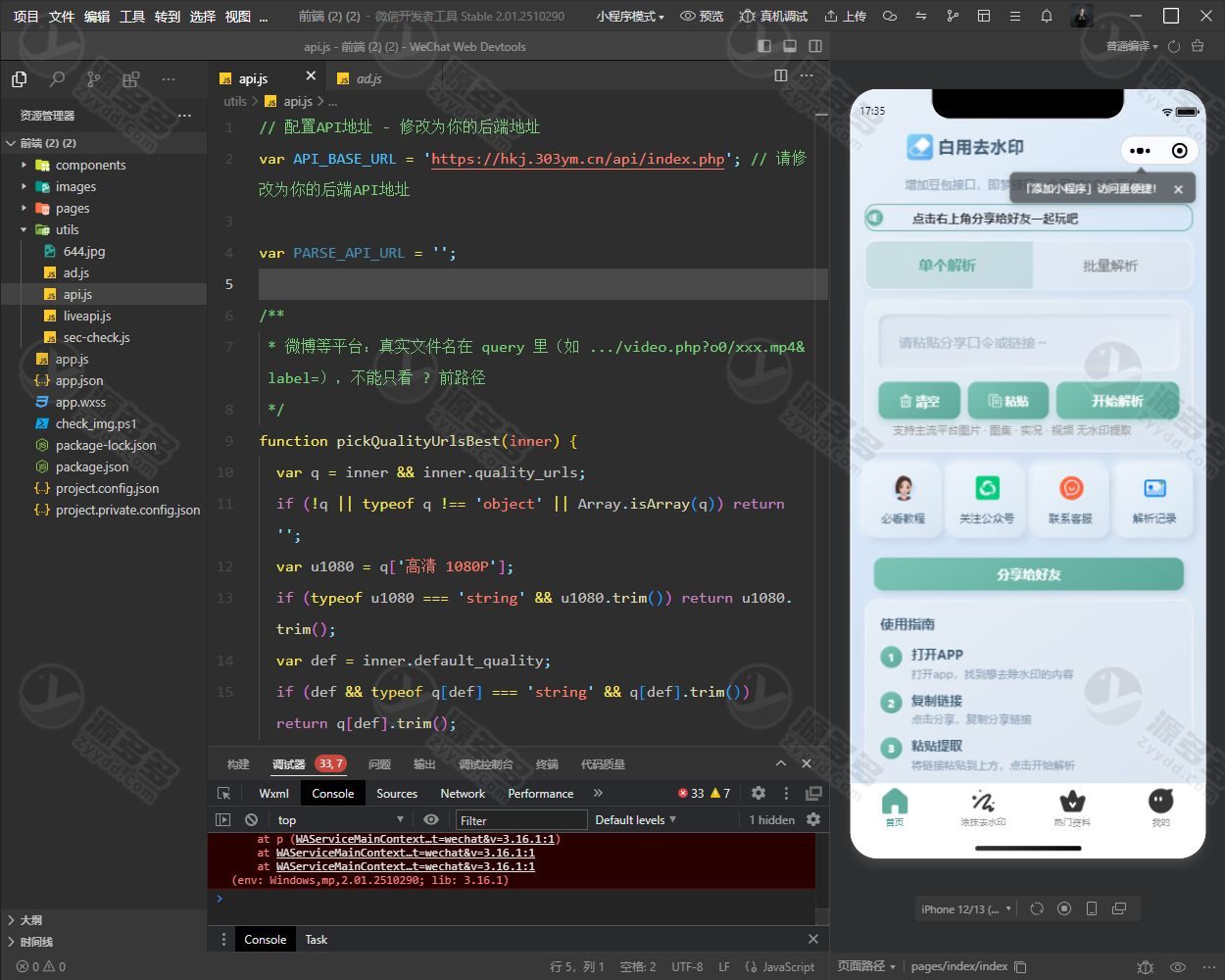
Task: Open the 编辑 menu
Action: tap(97, 17)
